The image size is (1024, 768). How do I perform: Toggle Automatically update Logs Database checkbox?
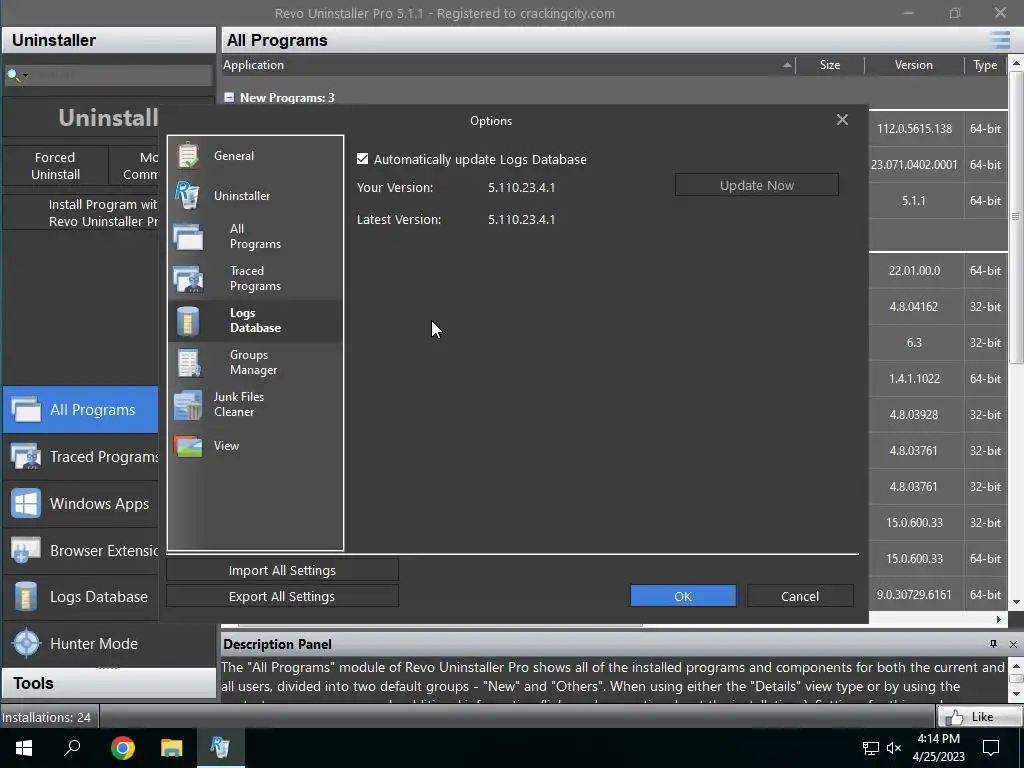click(x=362, y=159)
